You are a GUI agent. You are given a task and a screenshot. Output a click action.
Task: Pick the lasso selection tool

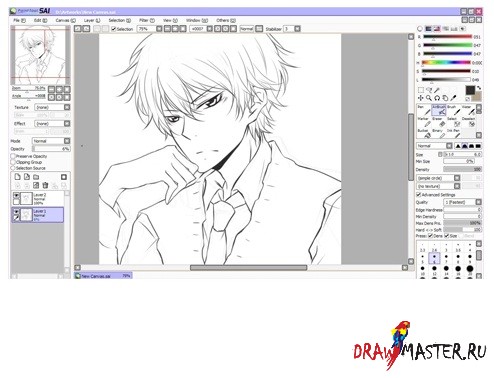pos(429,90)
